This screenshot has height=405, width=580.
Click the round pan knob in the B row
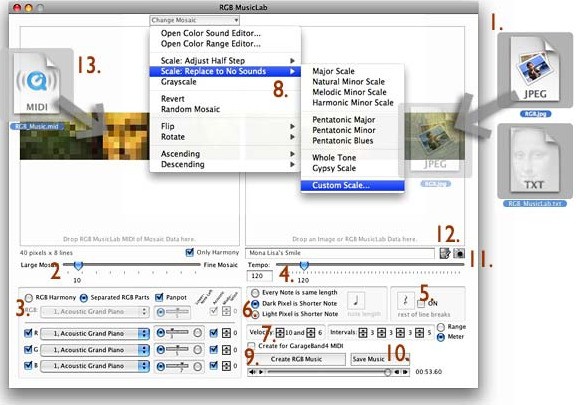[198, 366]
